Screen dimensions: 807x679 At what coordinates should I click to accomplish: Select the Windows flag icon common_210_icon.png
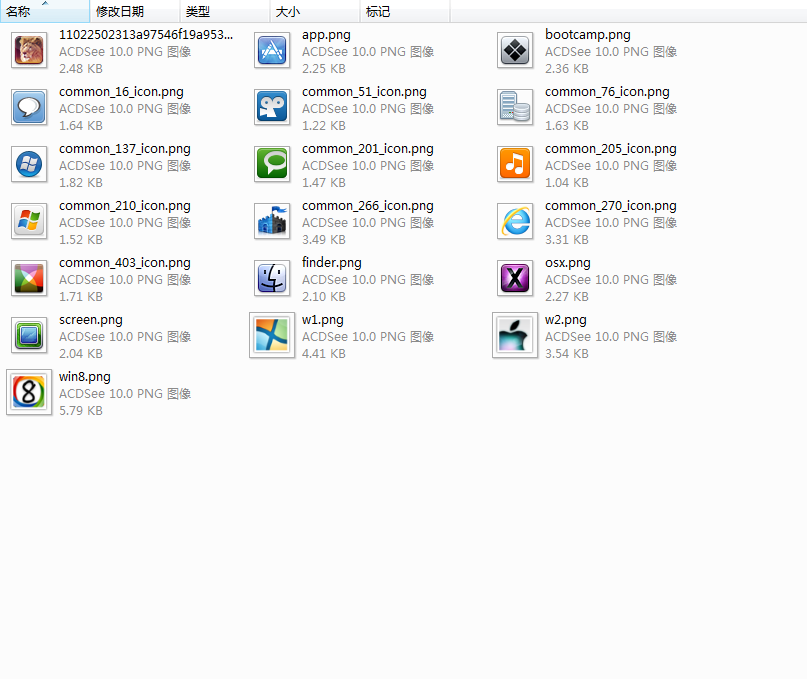29,221
